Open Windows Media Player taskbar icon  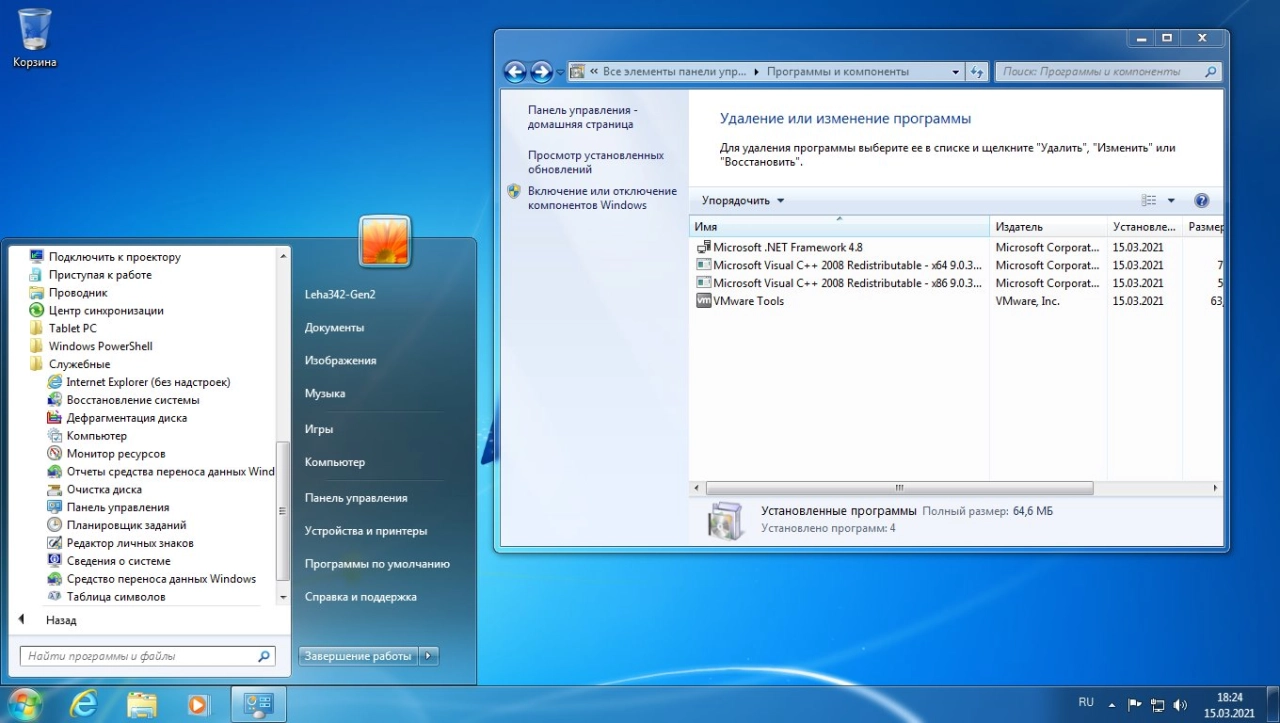point(198,704)
